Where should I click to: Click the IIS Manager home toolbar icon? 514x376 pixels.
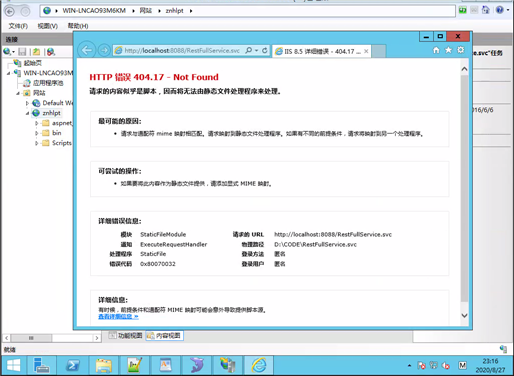click(486, 10)
